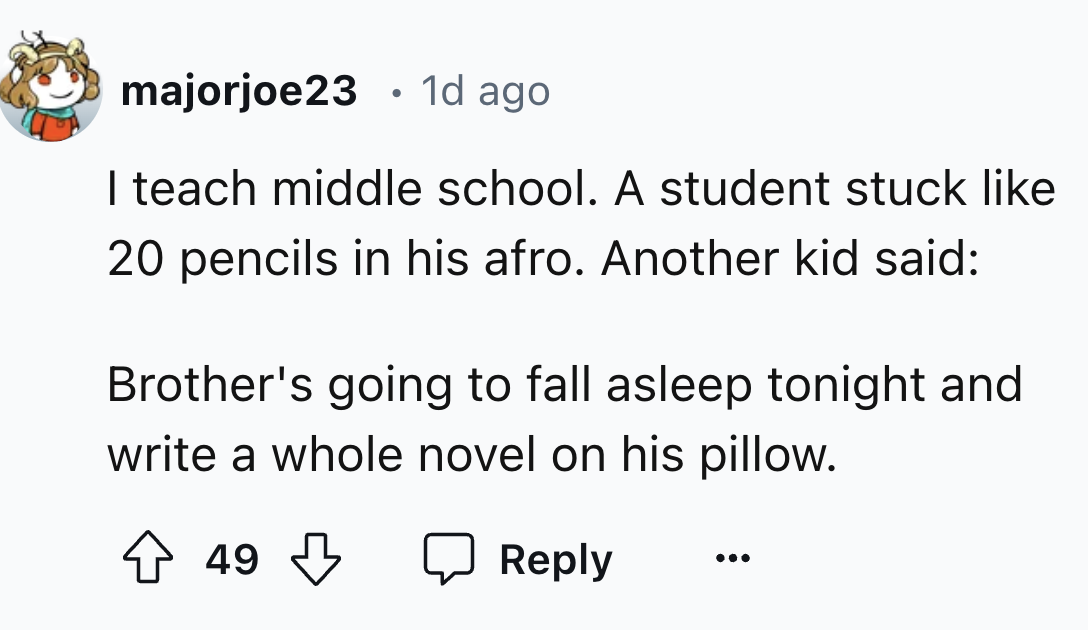
Task: Click the "write a whole novel" line
Action: pos(470,455)
